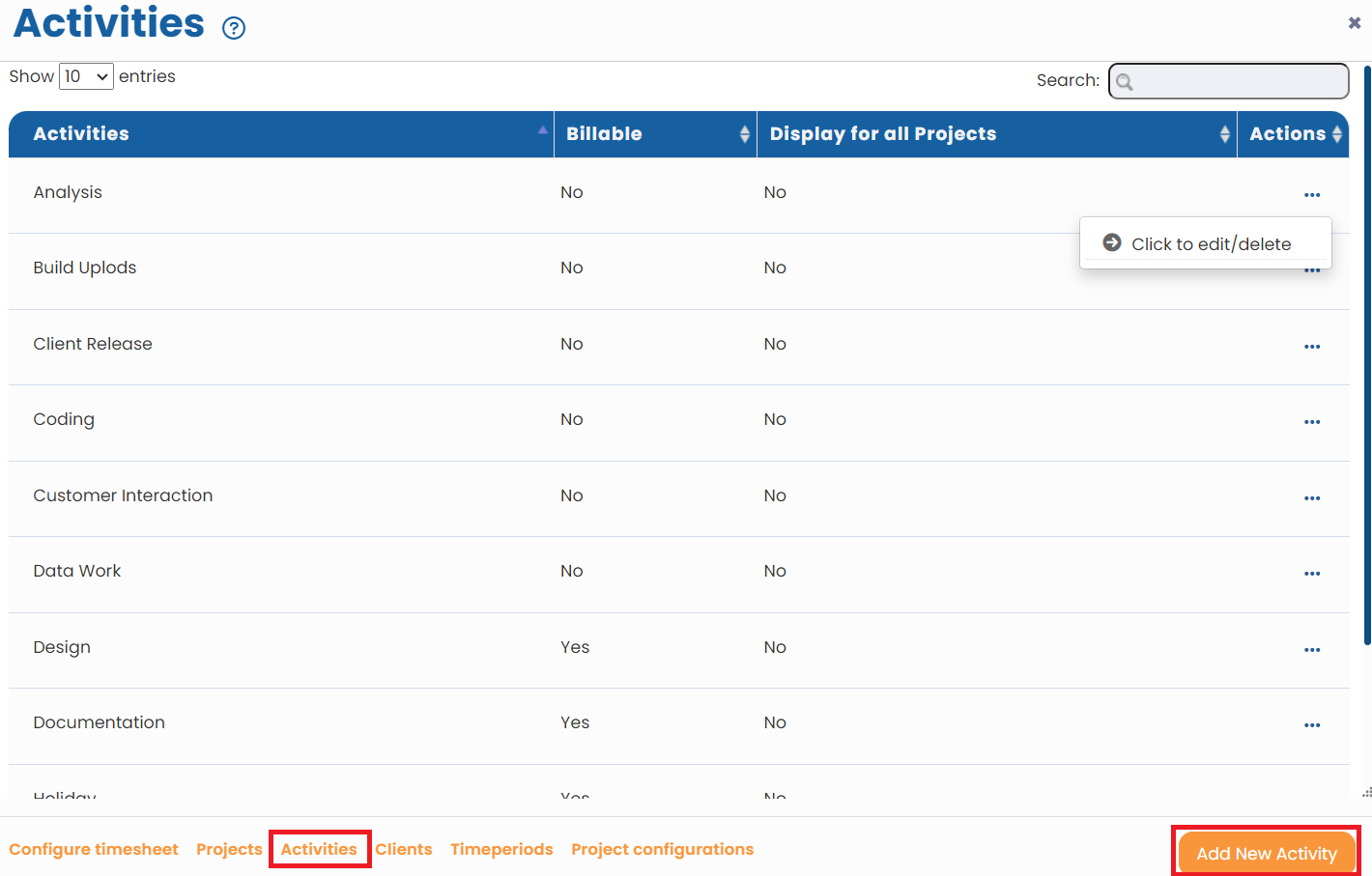This screenshot has width=1372, height=876.
Task: Switch to the Clients tab
Action: pos(403,849)
